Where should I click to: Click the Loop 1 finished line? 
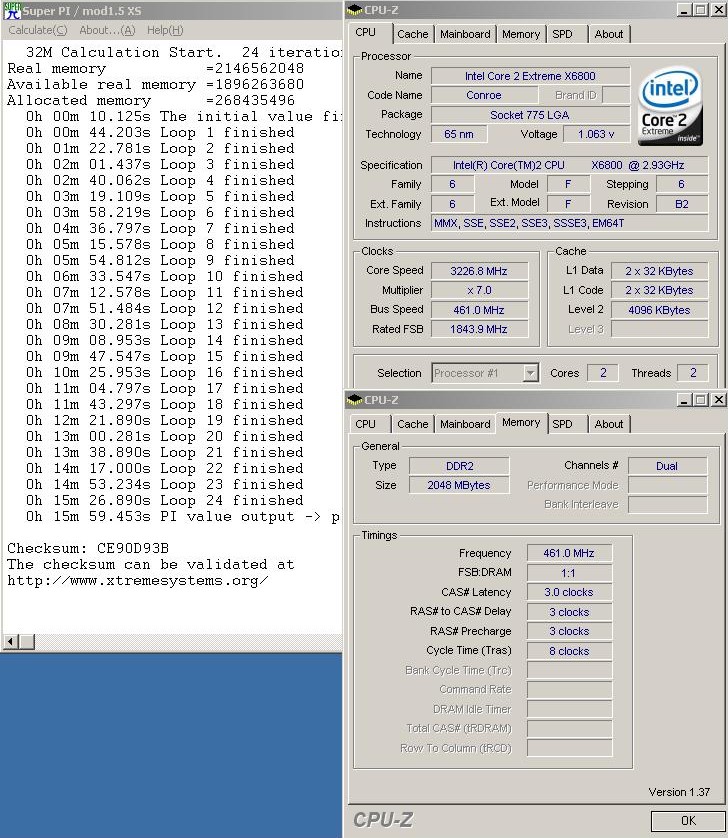[x=160, y=133]
